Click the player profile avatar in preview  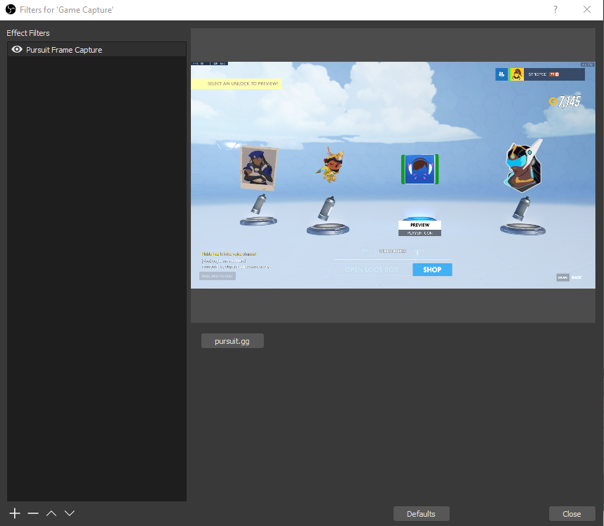[517, 74]
